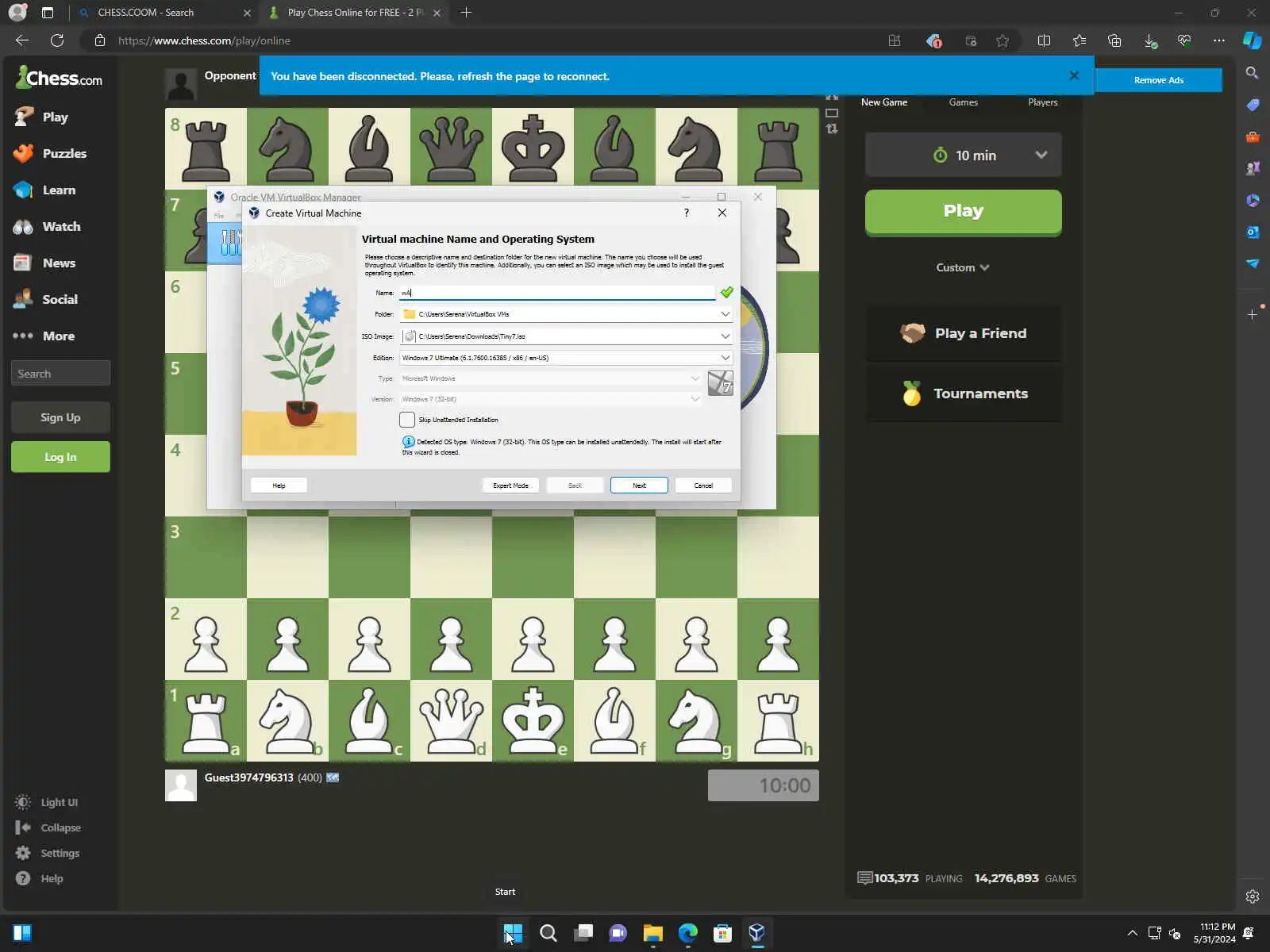Screen dimensions: 1270x952
Task: Click the chess.com Search box
Action: (60, 373)
